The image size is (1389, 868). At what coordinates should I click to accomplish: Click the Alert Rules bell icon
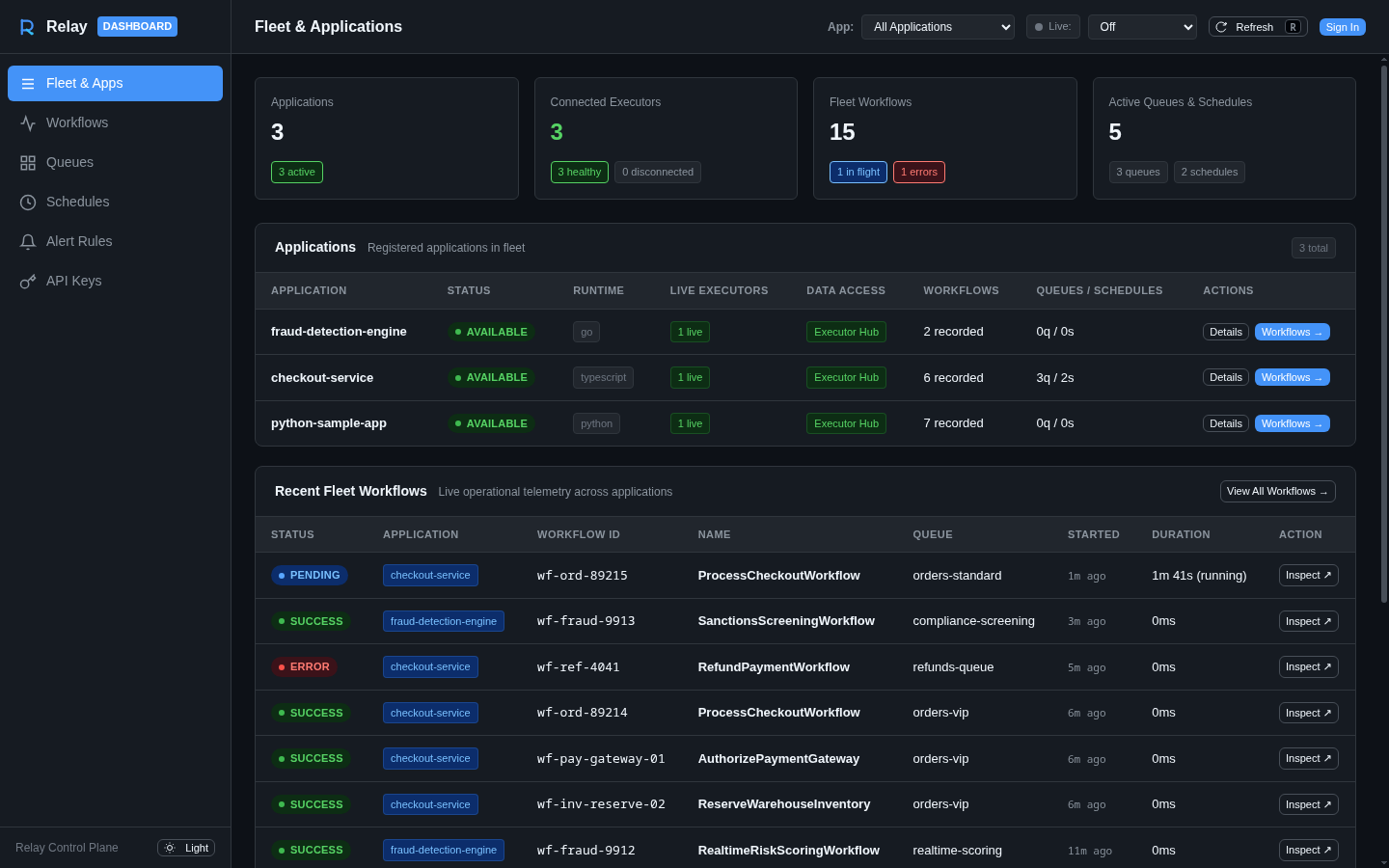click(x=28, y=242)
